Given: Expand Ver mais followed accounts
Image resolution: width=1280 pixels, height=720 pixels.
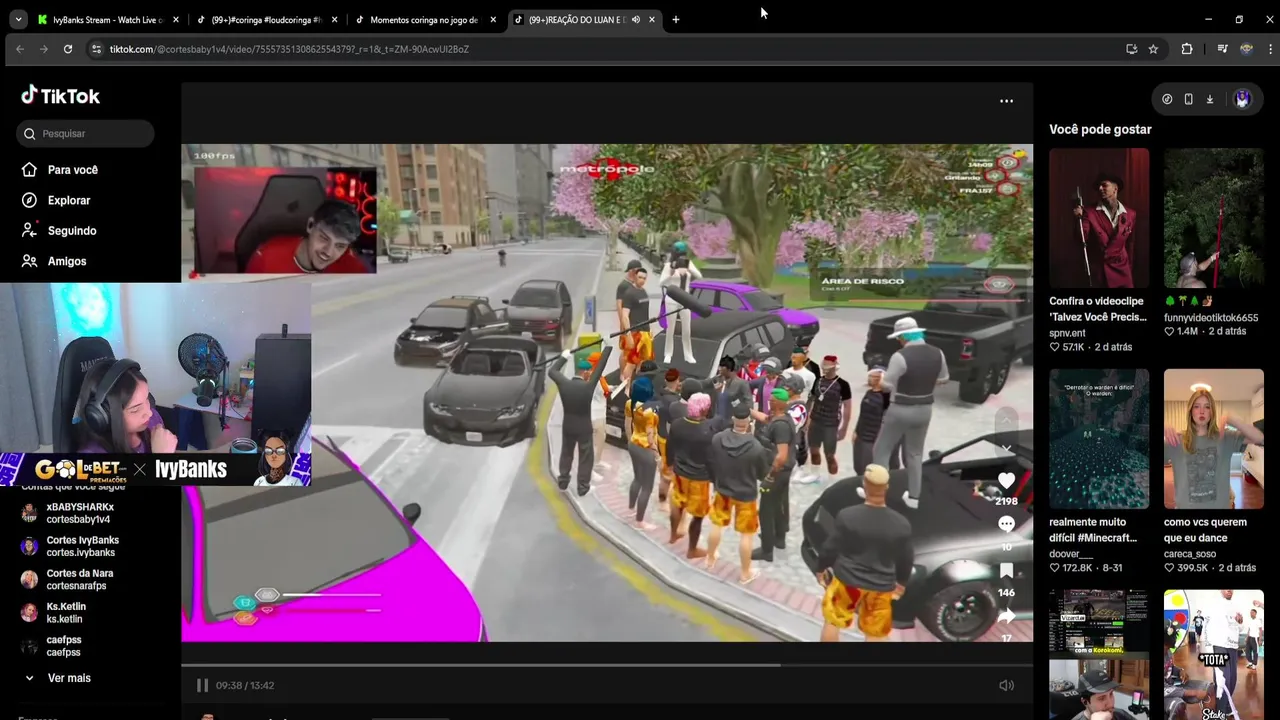Looking at the screenshot, I should coord(58,678).
